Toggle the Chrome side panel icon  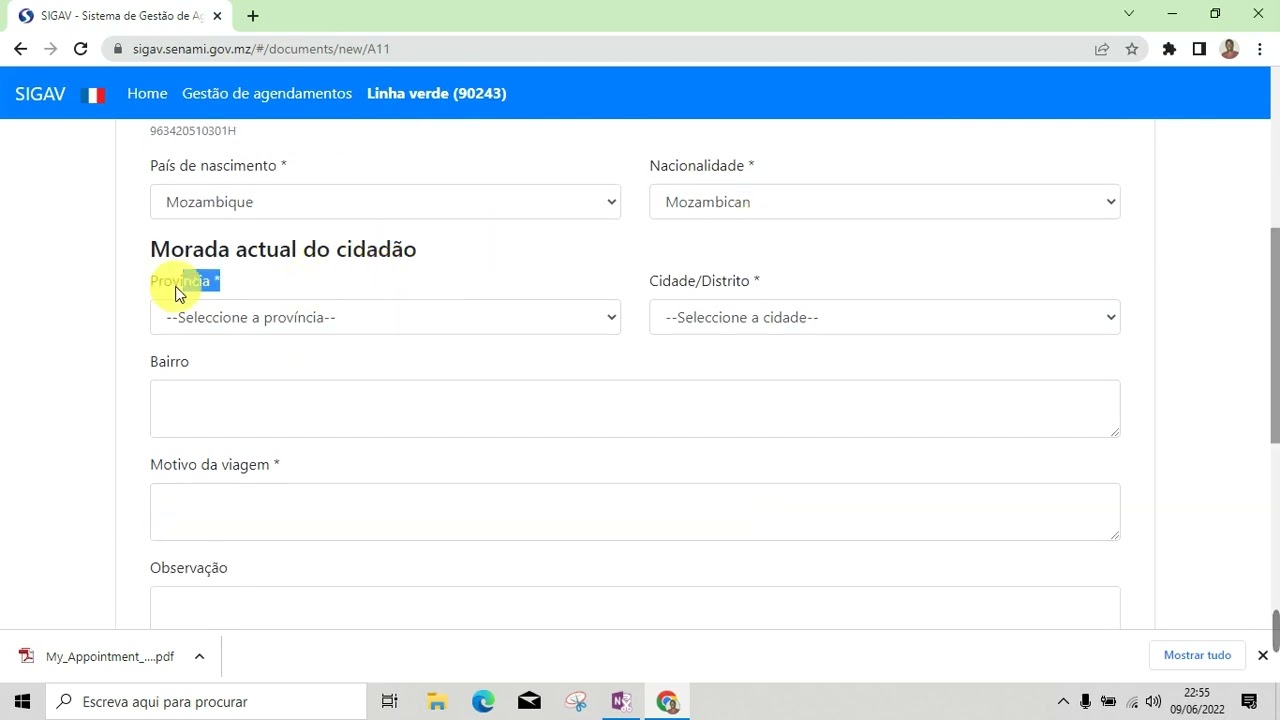coord(1199,48)
